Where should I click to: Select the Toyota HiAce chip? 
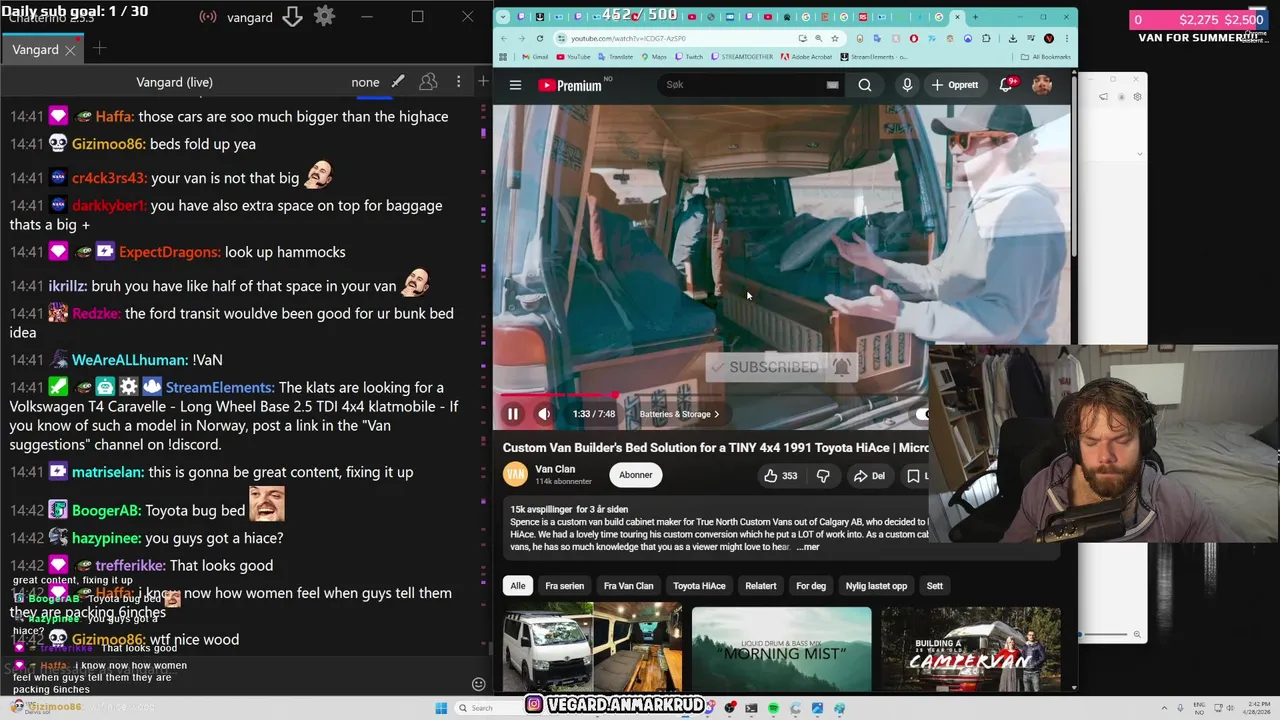(x=699, y=586)
